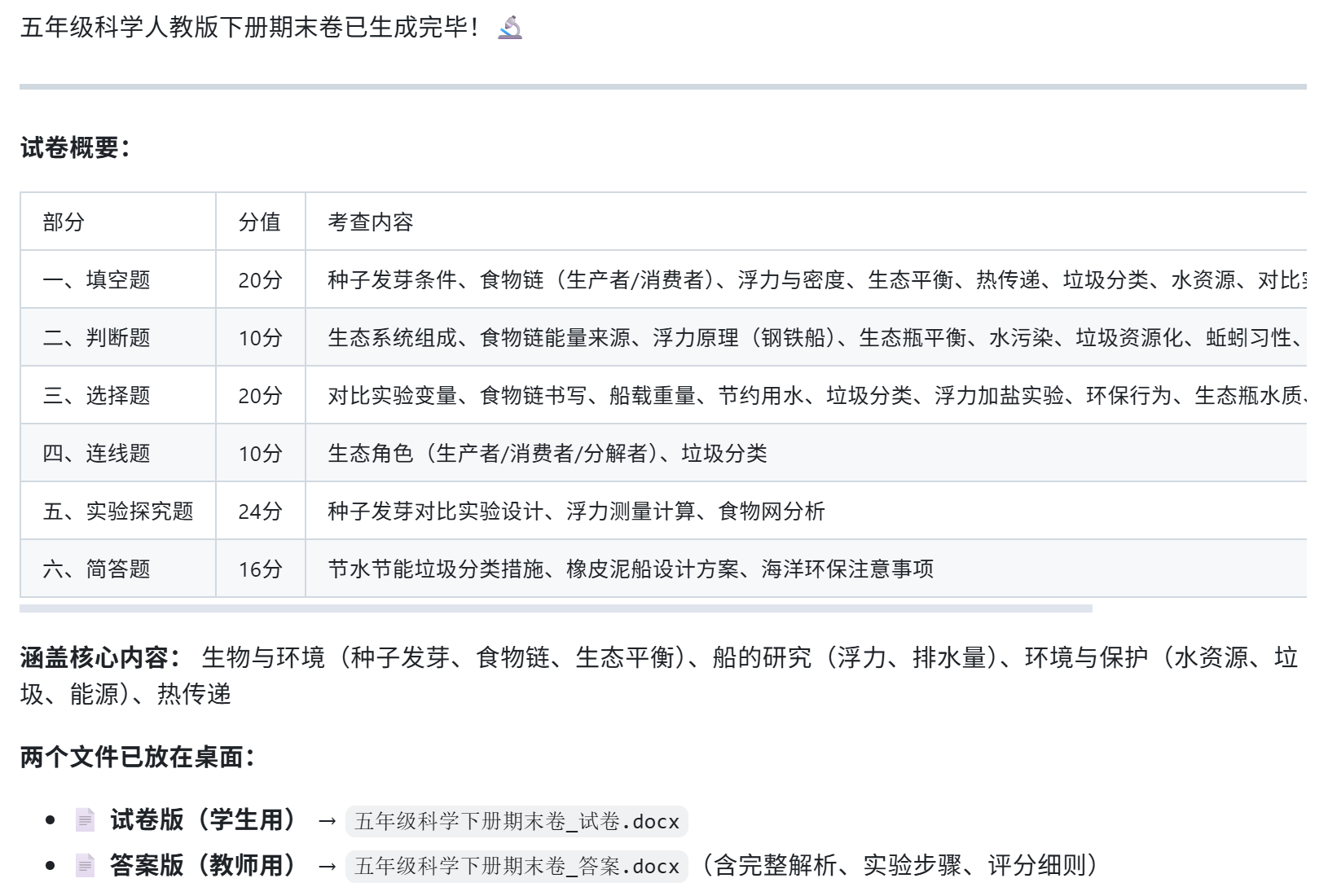Screen dimensions: 1328x896
Task: Click the 含完整解析、实验步骤、评分细则 note
Action: (x=900, y=865)
